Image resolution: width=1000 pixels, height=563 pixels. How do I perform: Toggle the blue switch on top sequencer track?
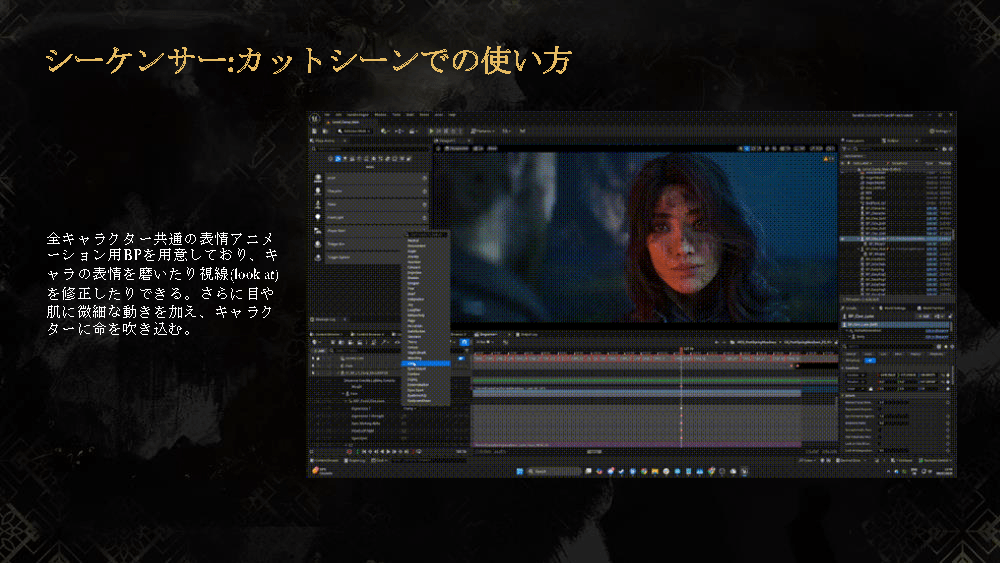click(x=460, y=358)
